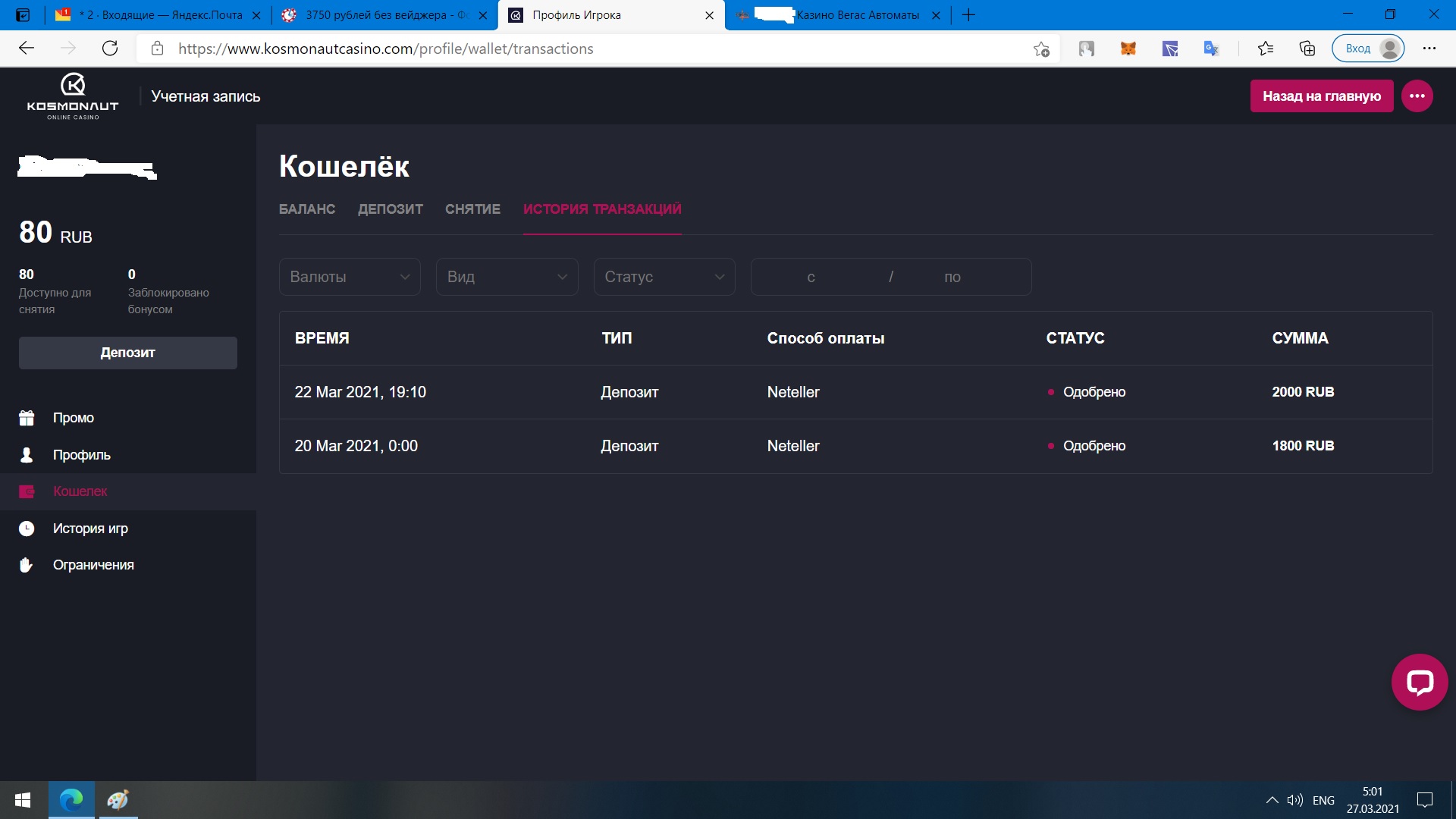The height and width of the screenshot is (819, 1456).
Task: Click the Кошелек wallet icon
Action: (27, 491)
